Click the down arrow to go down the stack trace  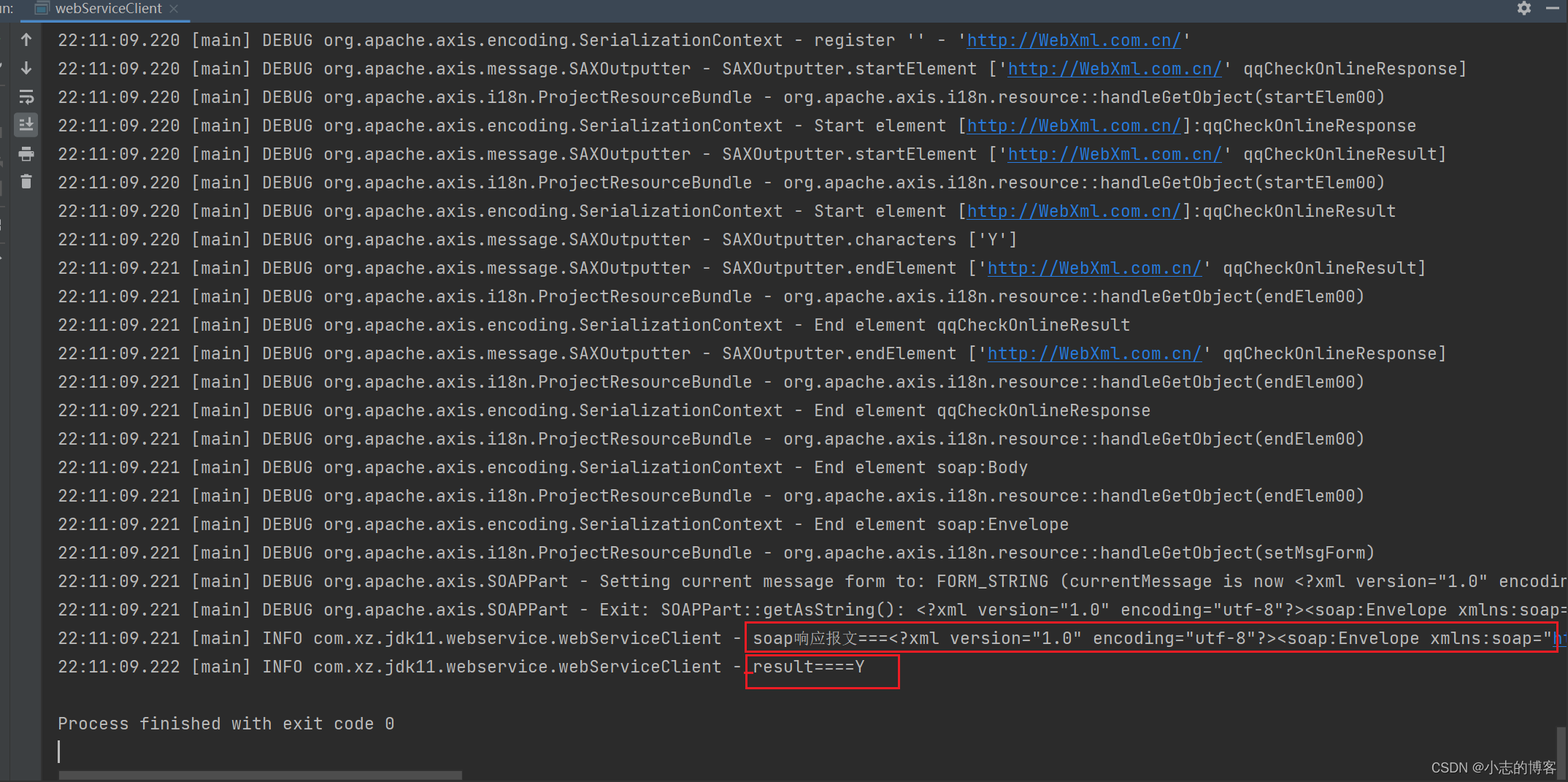(26, 68)
